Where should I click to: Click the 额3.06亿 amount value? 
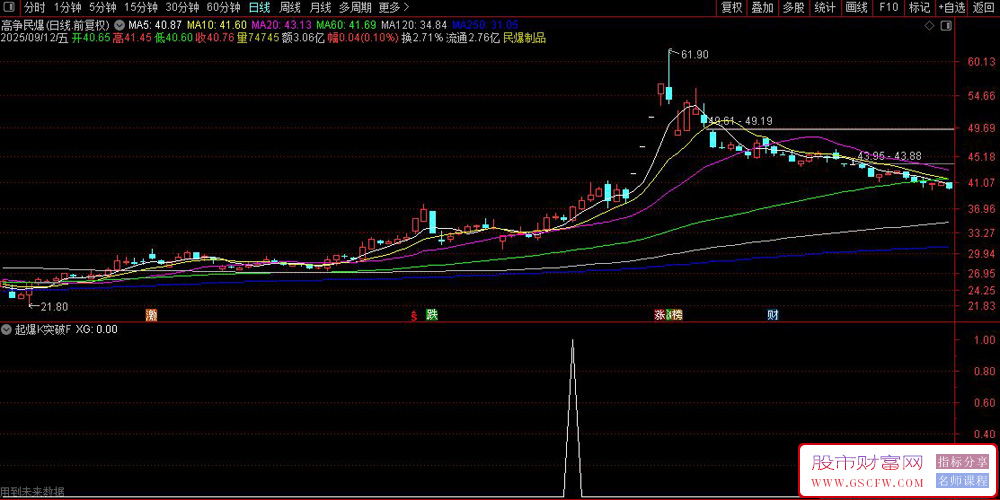coord(304,38)
